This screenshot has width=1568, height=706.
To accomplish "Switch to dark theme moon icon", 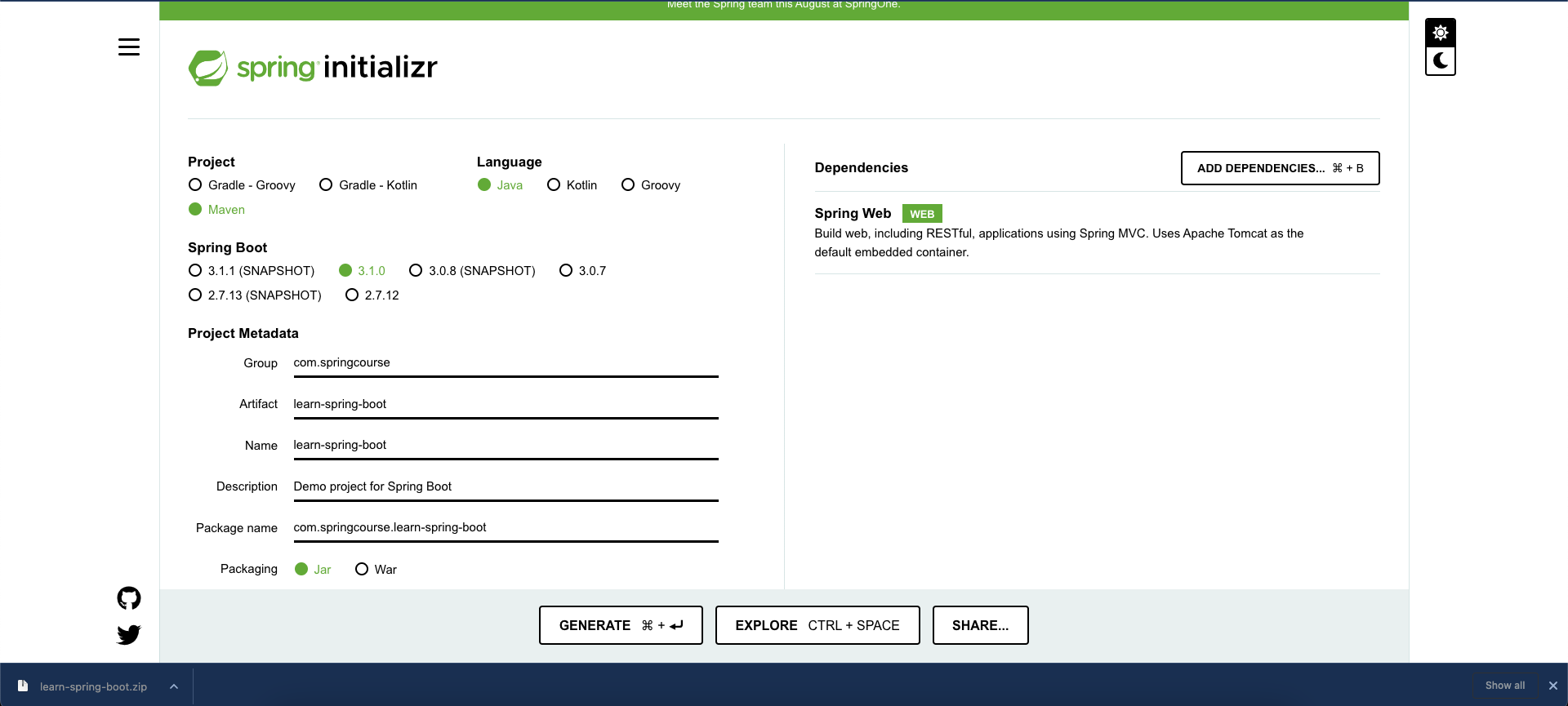I will point(1441,60).
